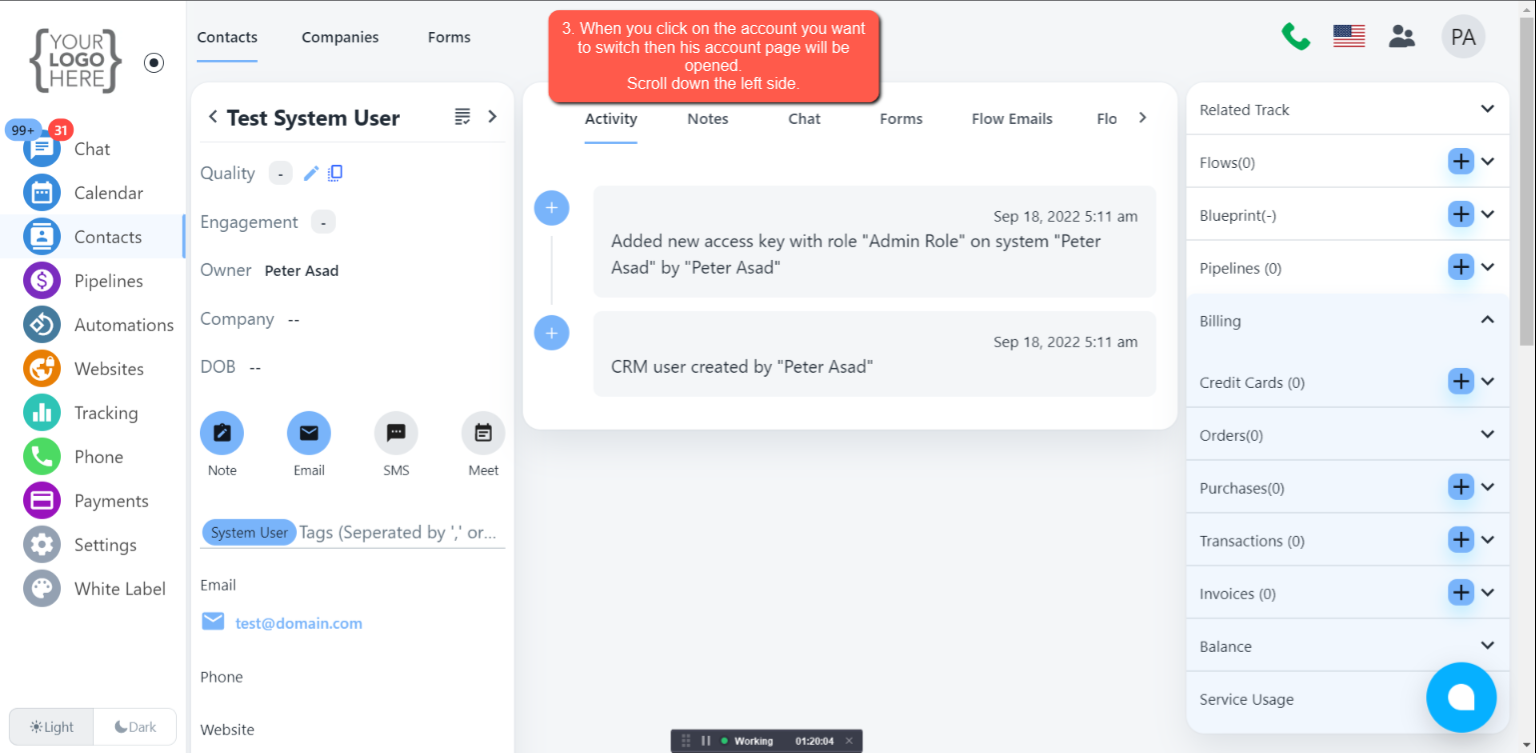This screenshot has height=753, width=1536.
Task: Click the users group icon in header
Action: click(1402, 37)
